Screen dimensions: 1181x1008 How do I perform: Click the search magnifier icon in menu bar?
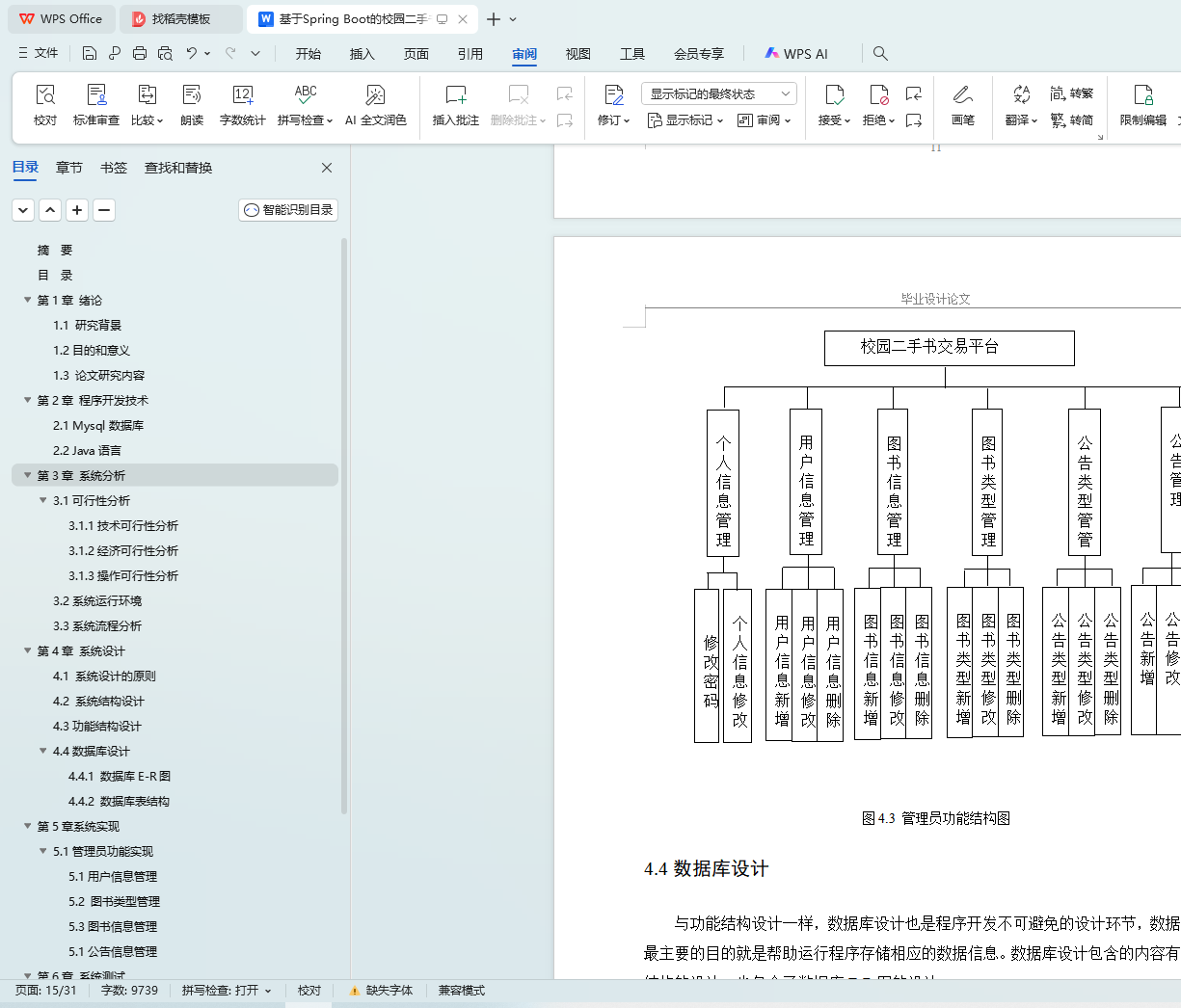880,53
